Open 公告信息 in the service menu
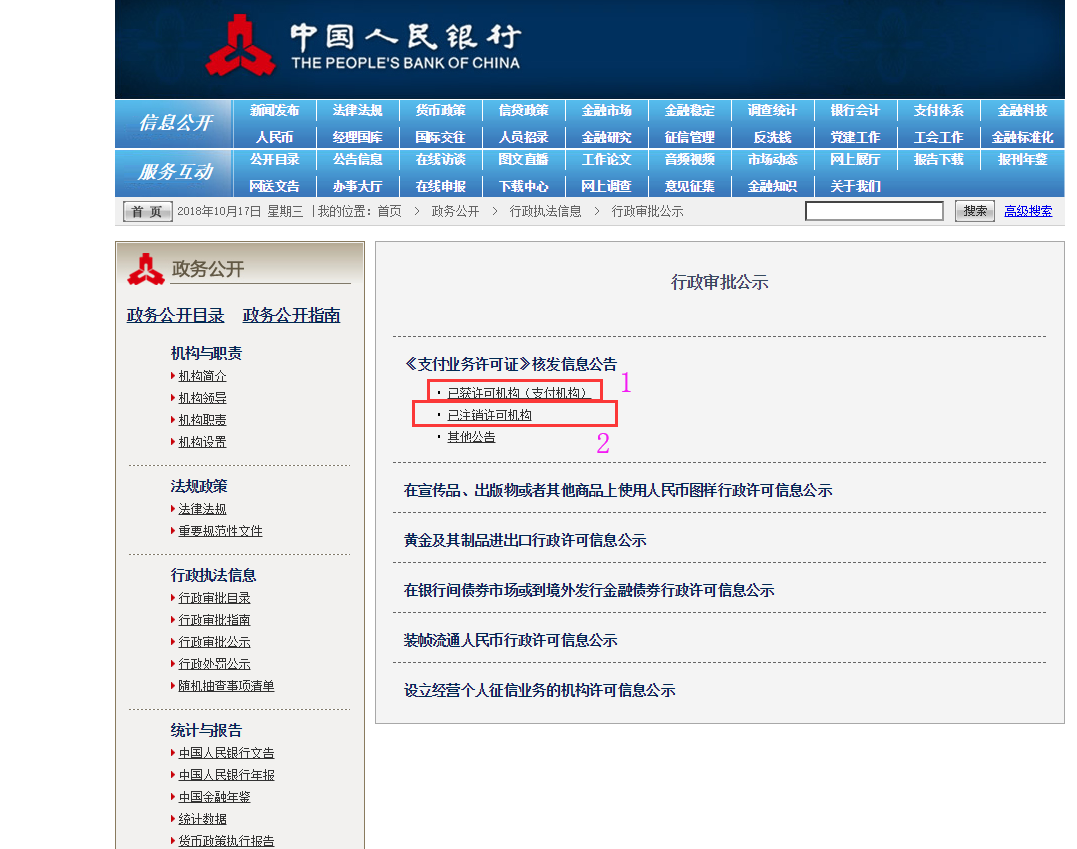The width and height of the screenshot is (1077, 849). pos(357,159)
